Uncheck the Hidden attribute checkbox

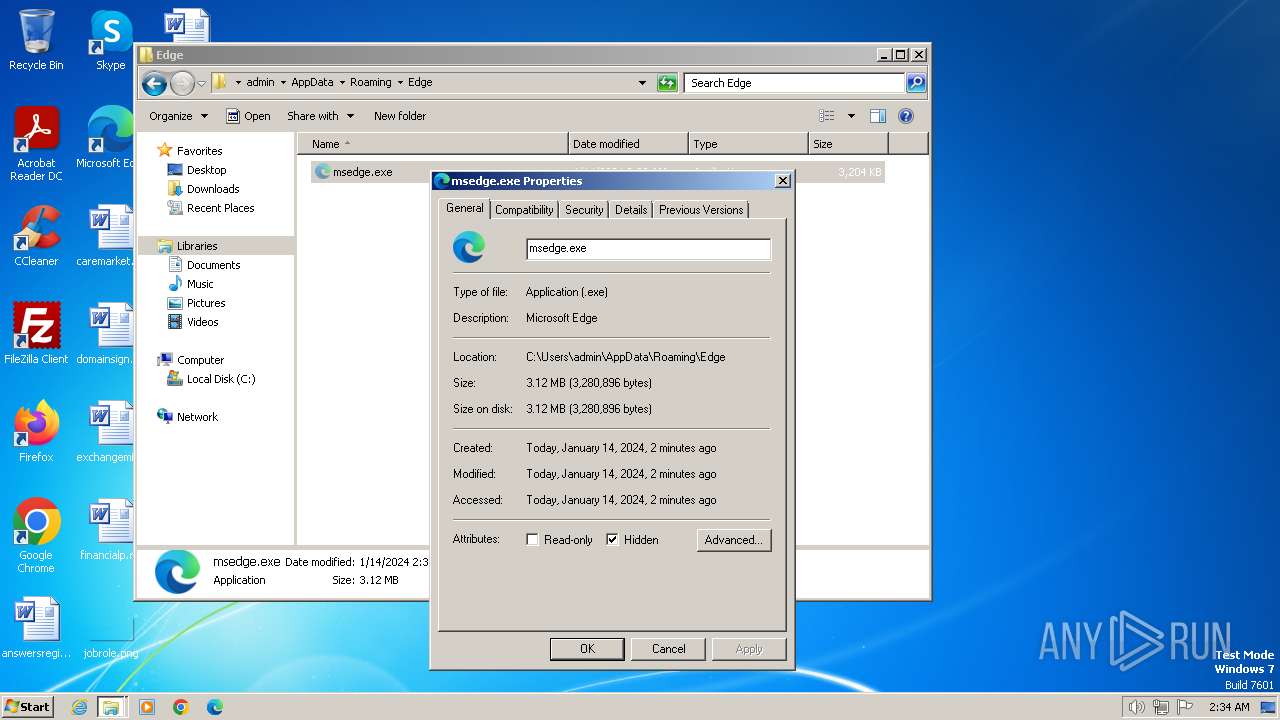pyautogui.click(x=612, y=539)
